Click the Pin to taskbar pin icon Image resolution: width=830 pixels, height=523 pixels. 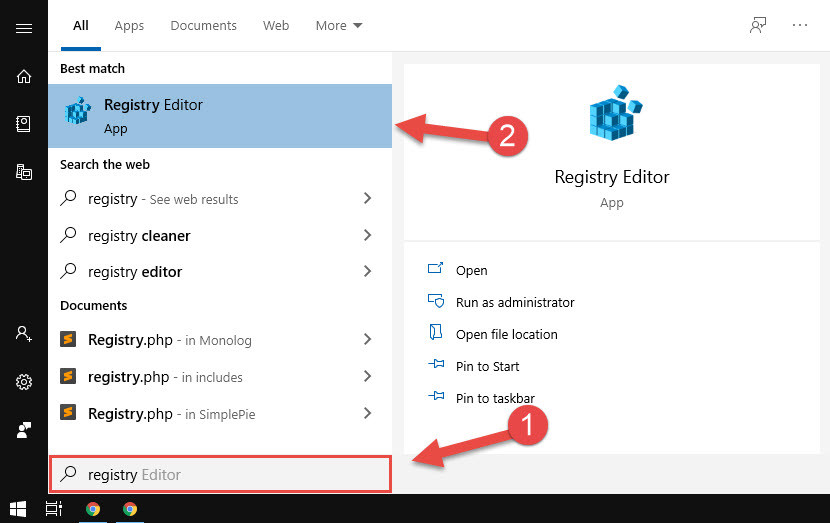click(x=436, y=395)
